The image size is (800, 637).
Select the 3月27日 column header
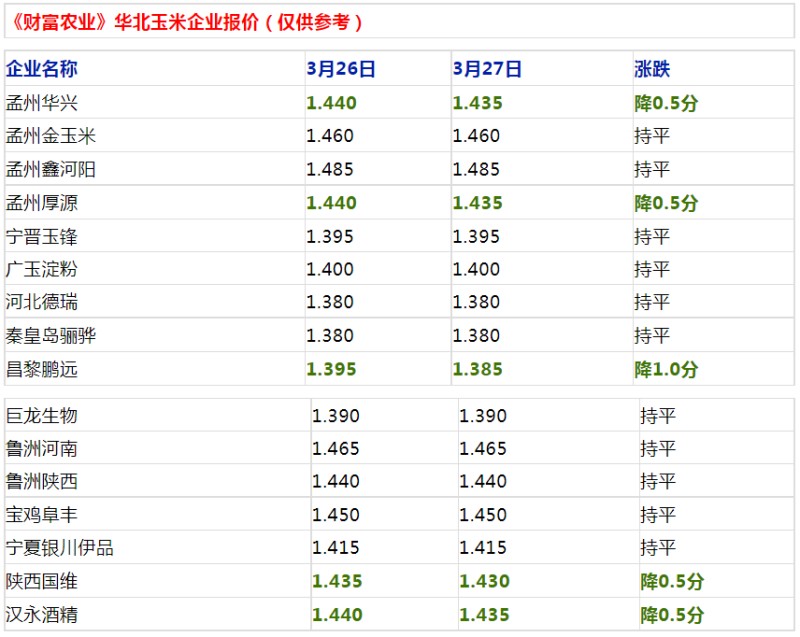pos(487,69)
